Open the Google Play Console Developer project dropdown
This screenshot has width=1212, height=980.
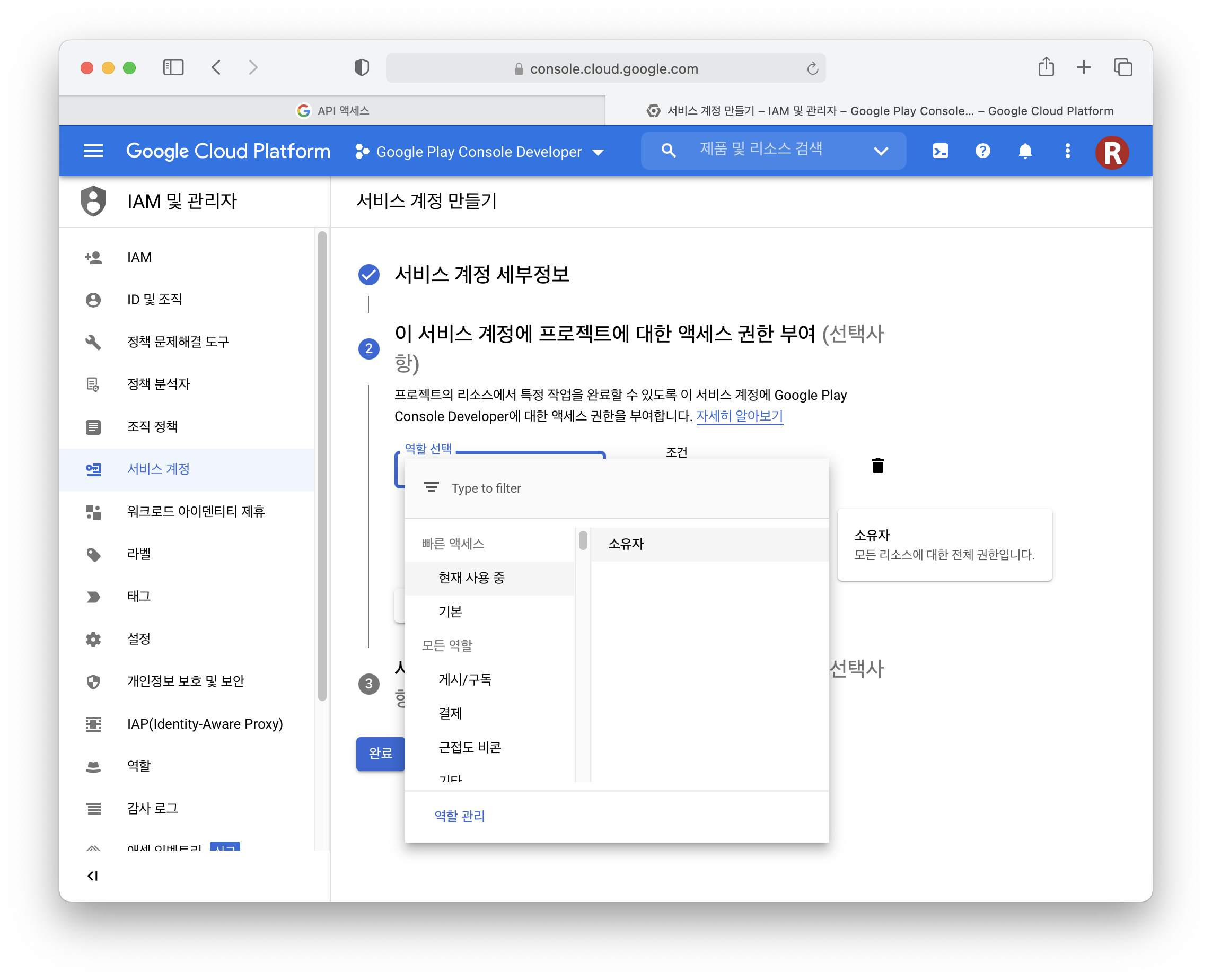click(480, 152)
